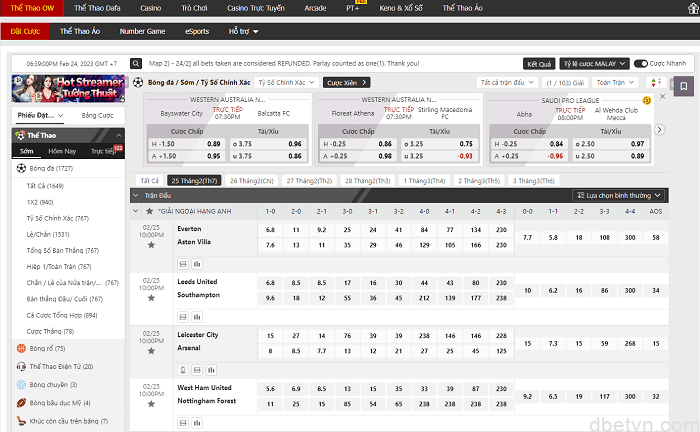Click the bell notification icon for Leicester match
Viewport: 700px width, 432px height.
point(183,370)
